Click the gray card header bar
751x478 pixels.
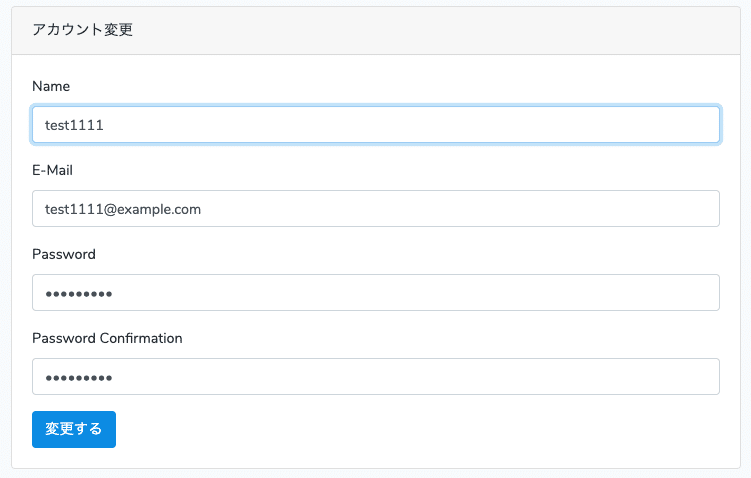click(x=450, y=30)
